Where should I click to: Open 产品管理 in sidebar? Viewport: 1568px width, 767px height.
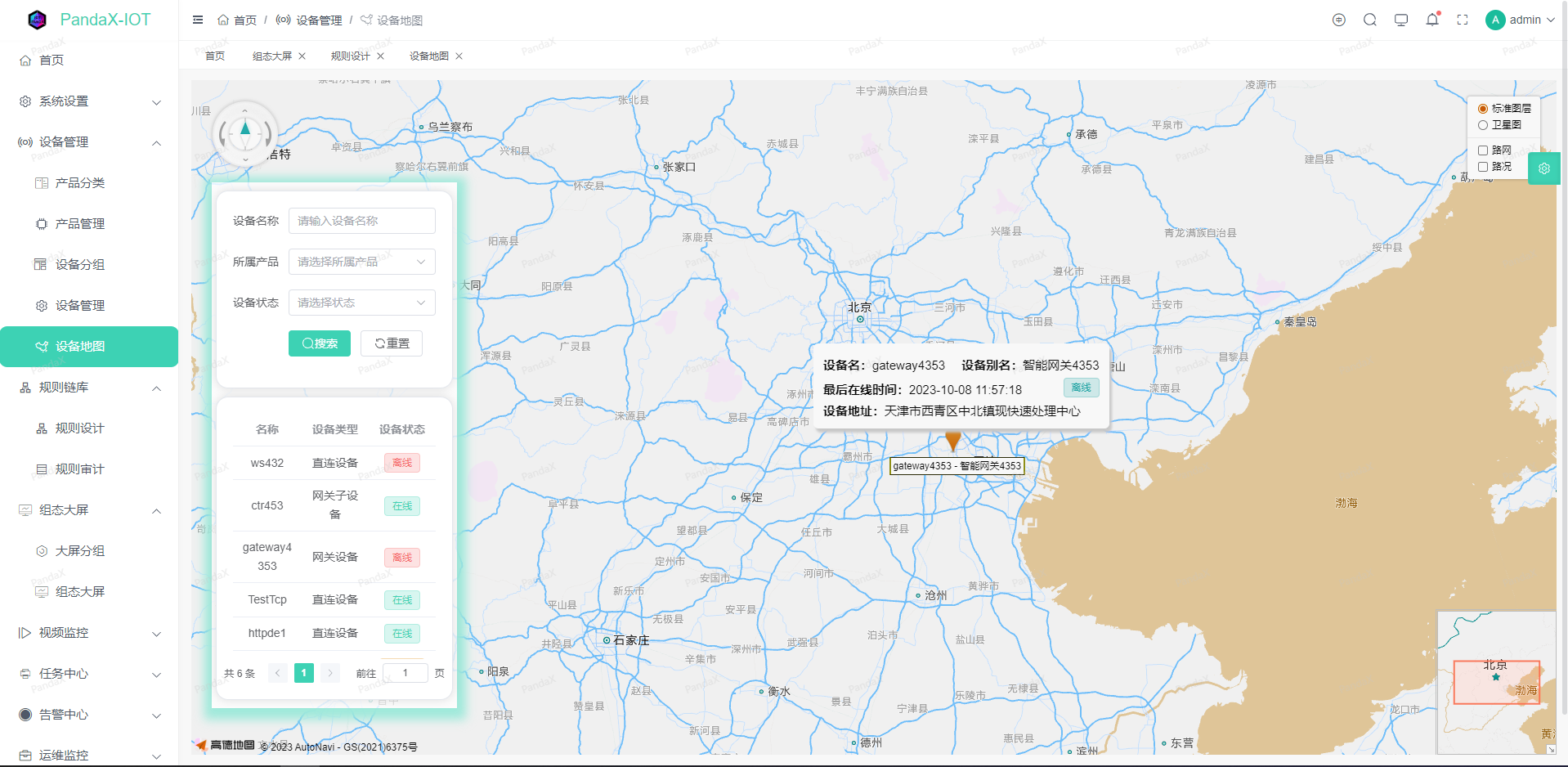(89, 224)
